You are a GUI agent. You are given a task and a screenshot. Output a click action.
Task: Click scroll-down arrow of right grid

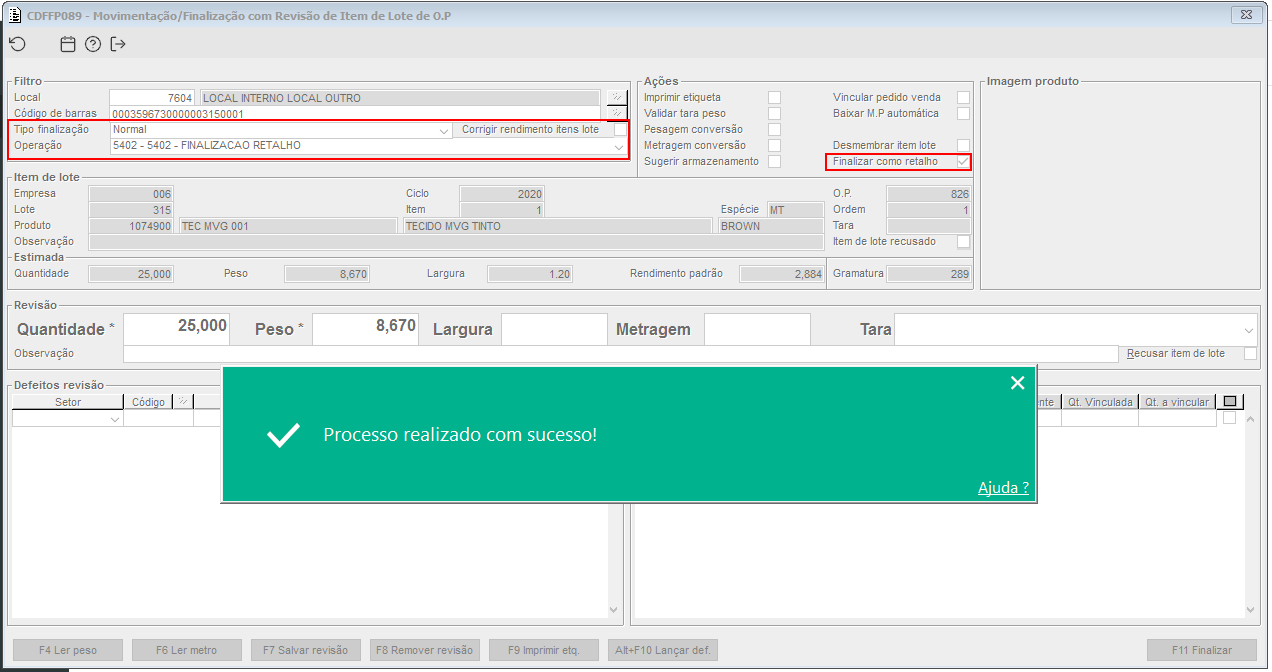coord(1250,610)
